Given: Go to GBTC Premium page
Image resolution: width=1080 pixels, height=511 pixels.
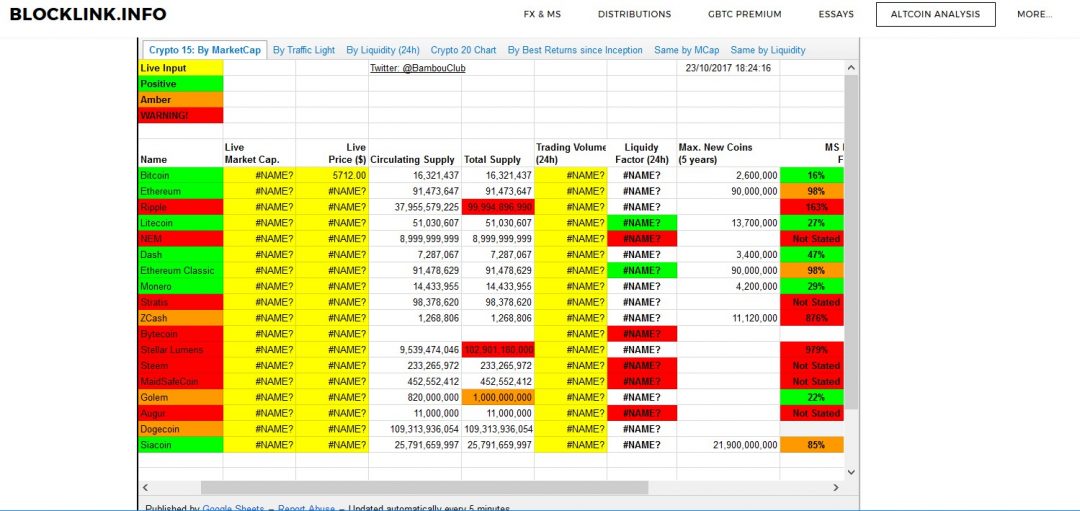Looking at the screenshot, I should (x=745, y=14).
